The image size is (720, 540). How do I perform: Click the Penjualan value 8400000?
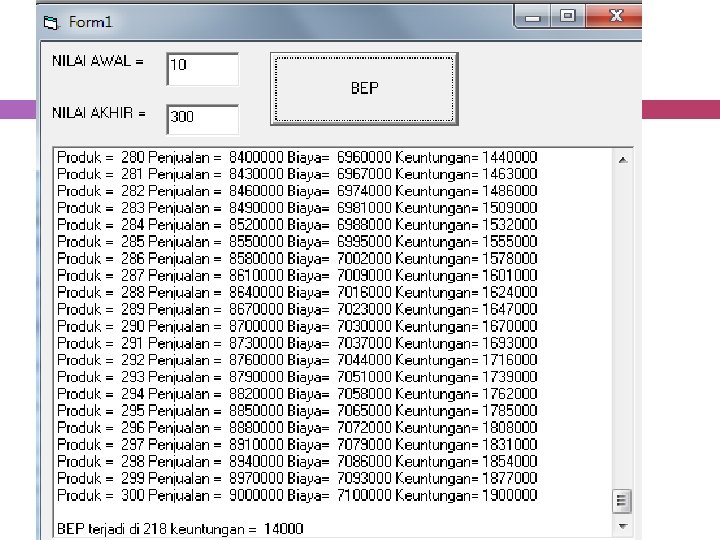pyautogui.click(x=256, y=158)
